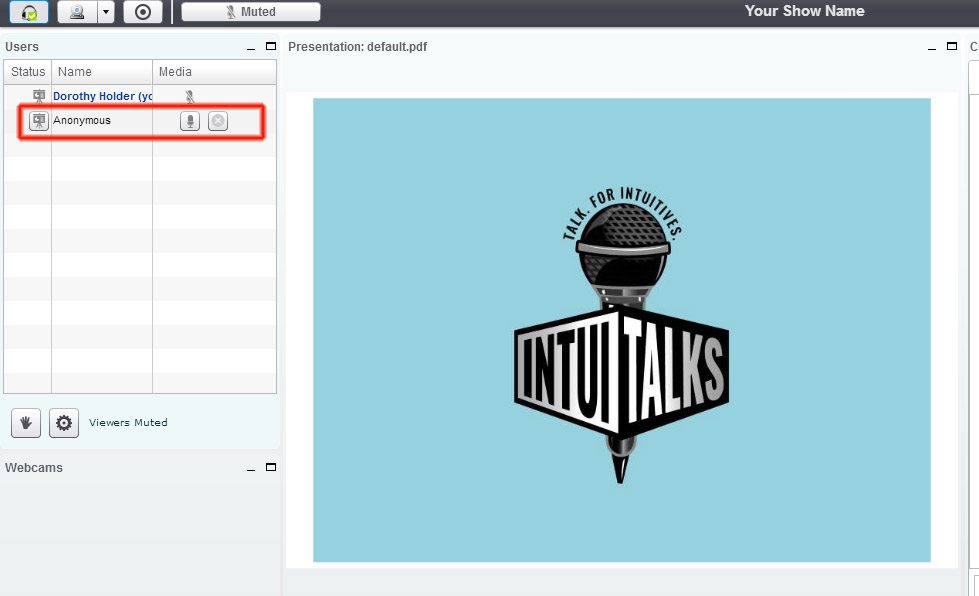The image size is (979, 596).
Task: Sort by the Media column header
Action: pos(214,72)
